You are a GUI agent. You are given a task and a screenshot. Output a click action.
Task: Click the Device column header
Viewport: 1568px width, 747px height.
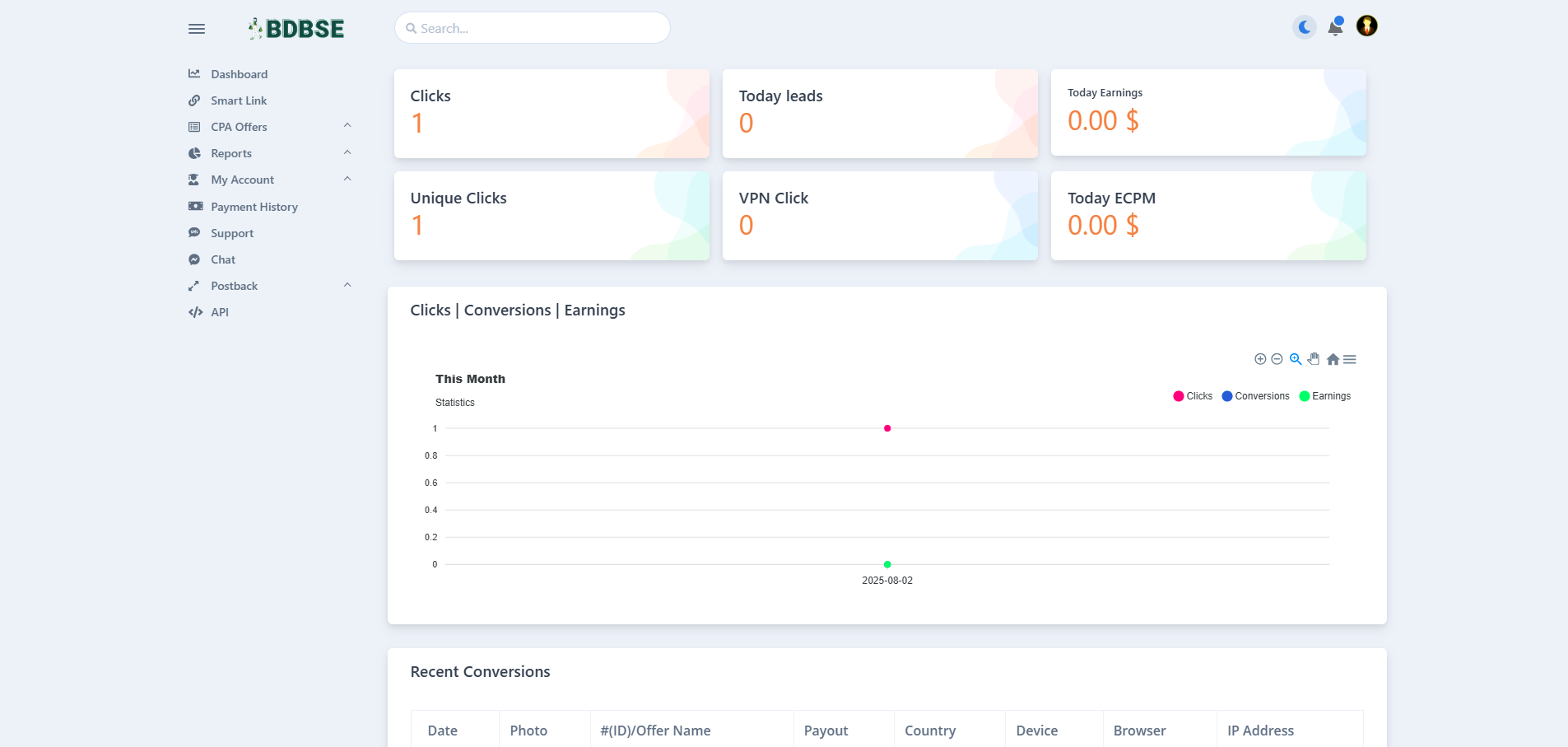pyautogui.click(x=1037, y=731)
